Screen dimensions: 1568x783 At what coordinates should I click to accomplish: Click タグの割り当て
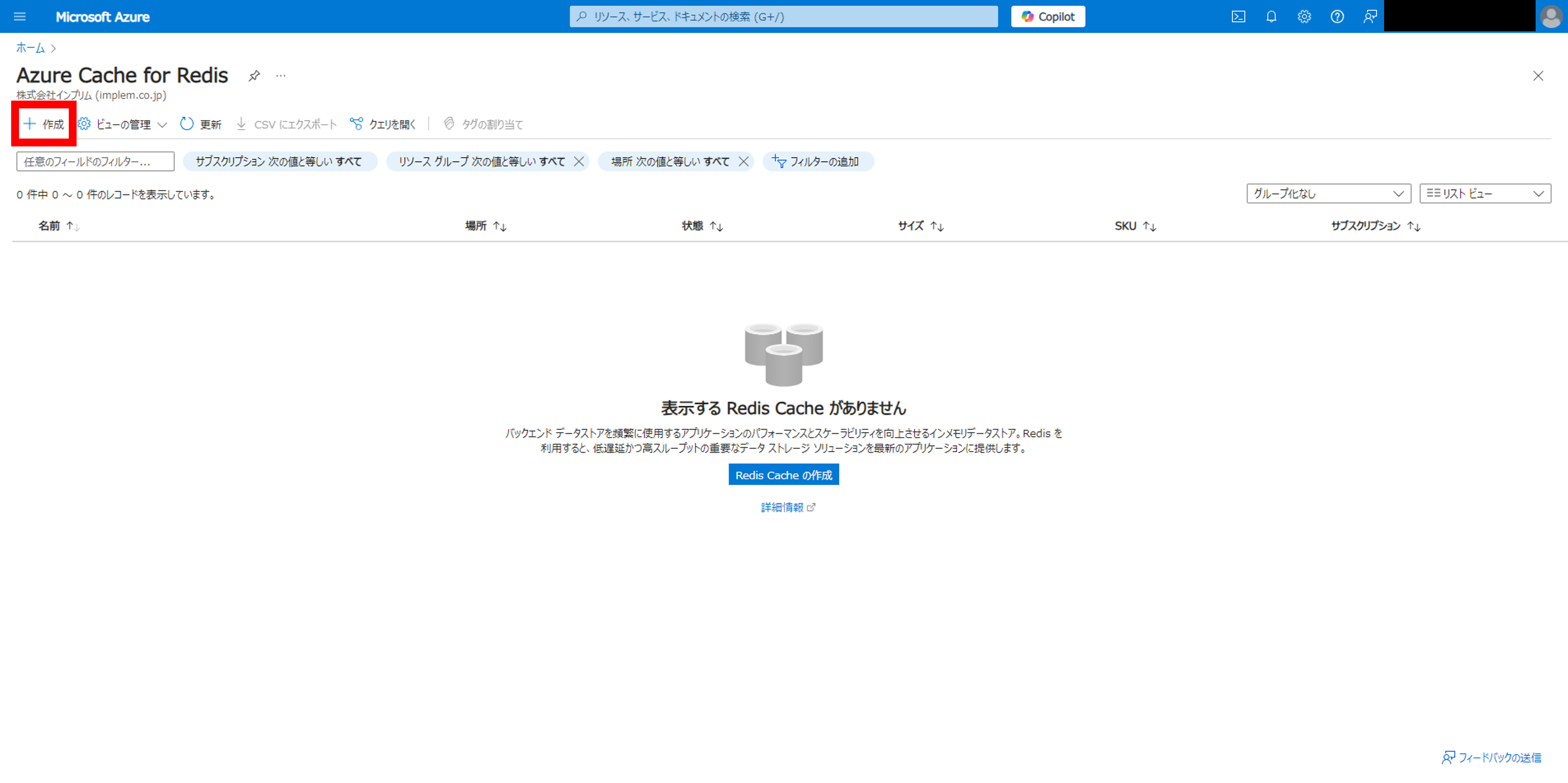pyautogui.click(x=484, y=124)
